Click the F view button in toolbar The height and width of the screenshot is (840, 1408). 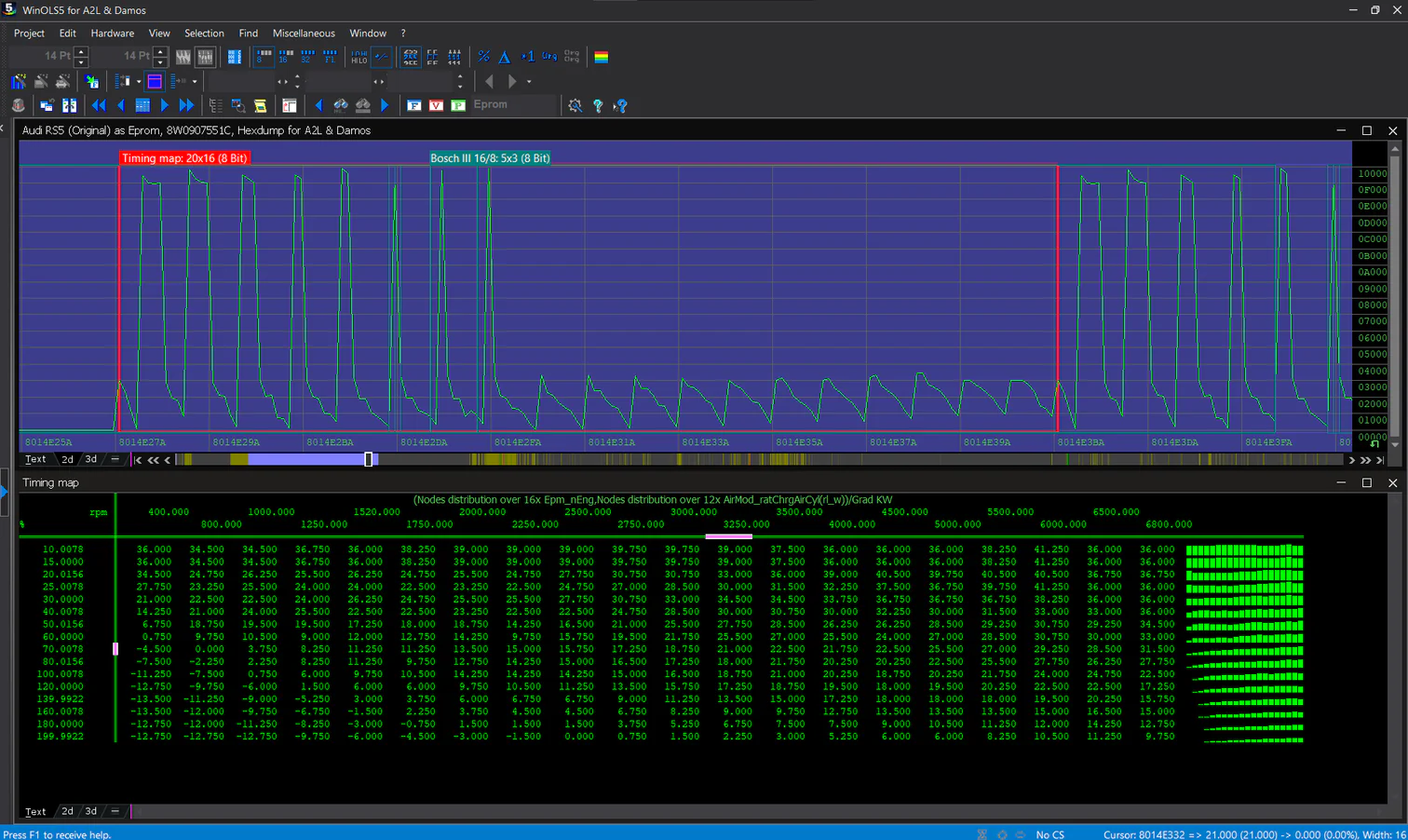point(413,105)
